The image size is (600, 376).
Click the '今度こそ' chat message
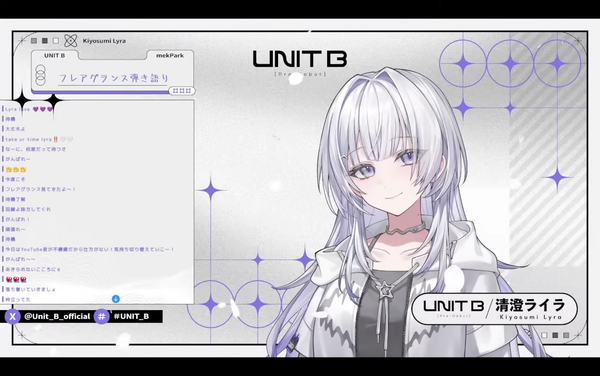(15, 179)
